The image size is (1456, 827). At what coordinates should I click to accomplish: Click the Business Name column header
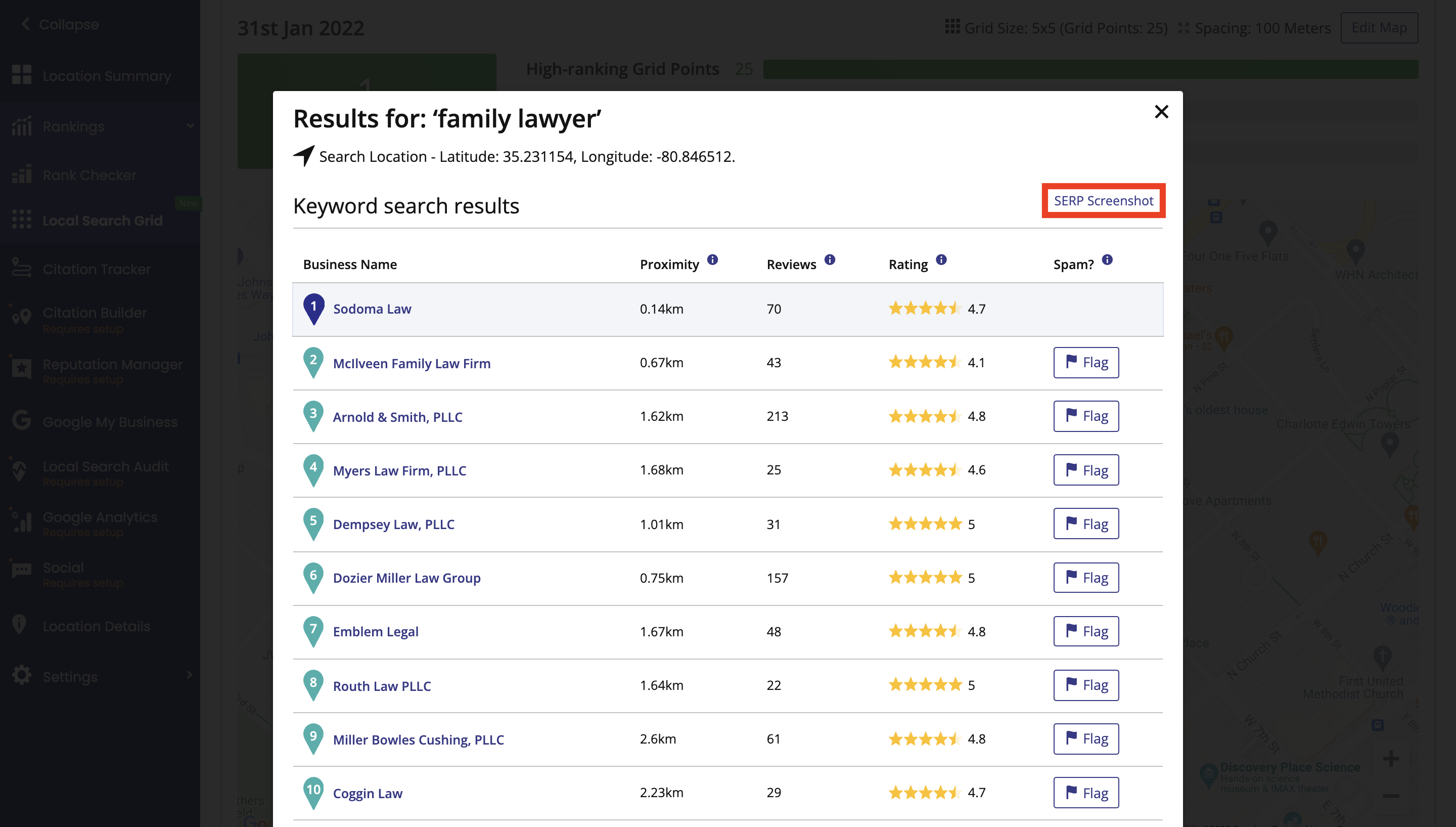[350, 264]
